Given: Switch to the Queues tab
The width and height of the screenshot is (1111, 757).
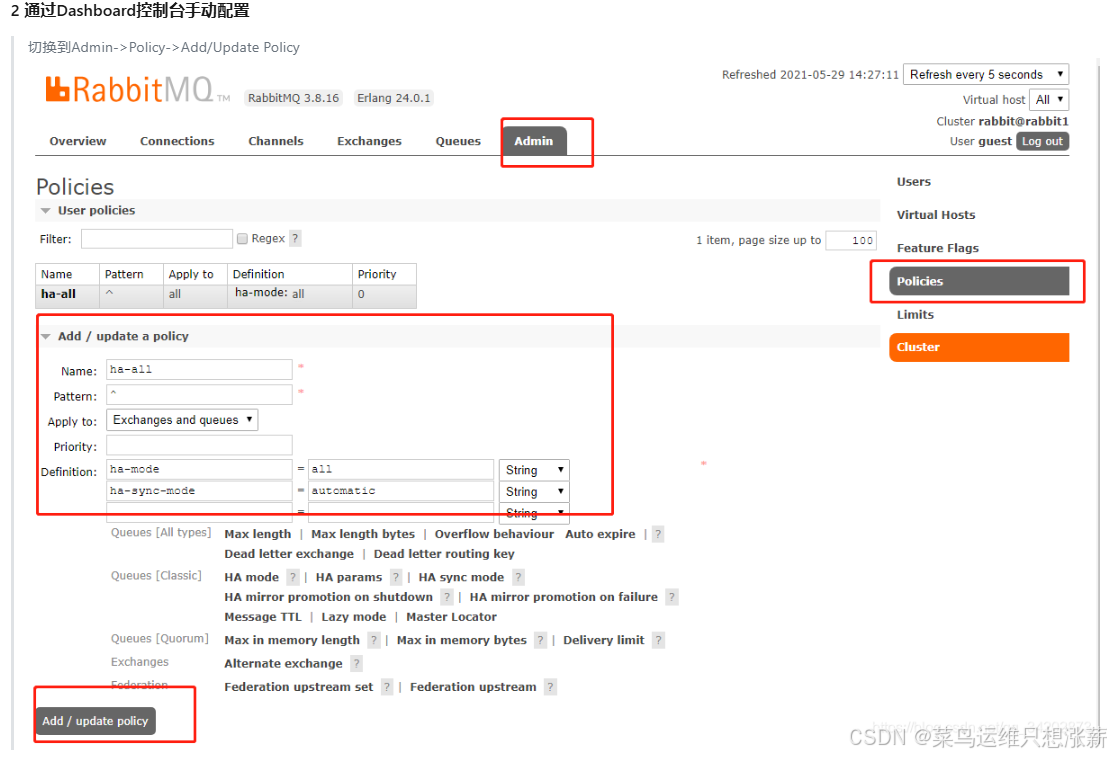Looking at the screenshot, I should (458, 141).
